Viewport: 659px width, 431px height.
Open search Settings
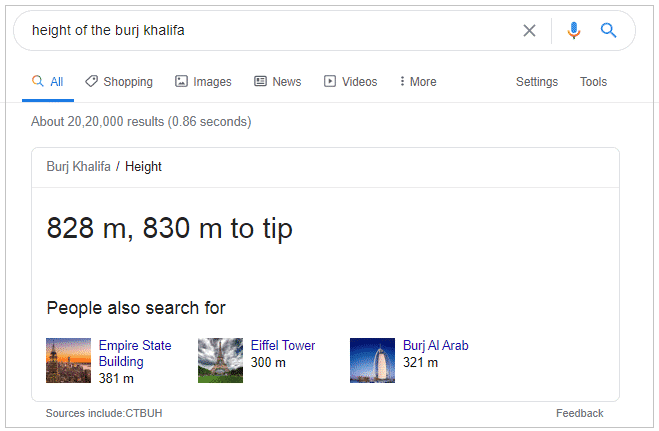coord(537,82)
